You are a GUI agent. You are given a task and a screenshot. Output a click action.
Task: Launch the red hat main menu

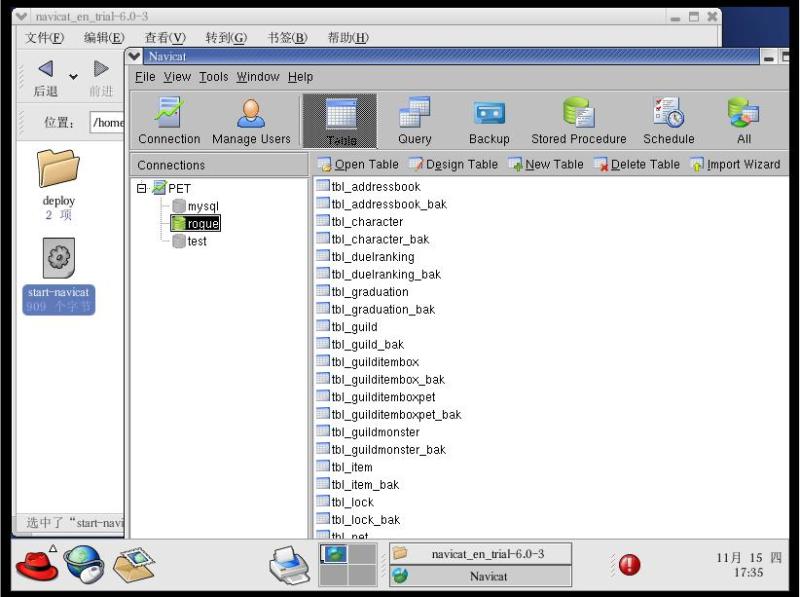coord(36,565)
